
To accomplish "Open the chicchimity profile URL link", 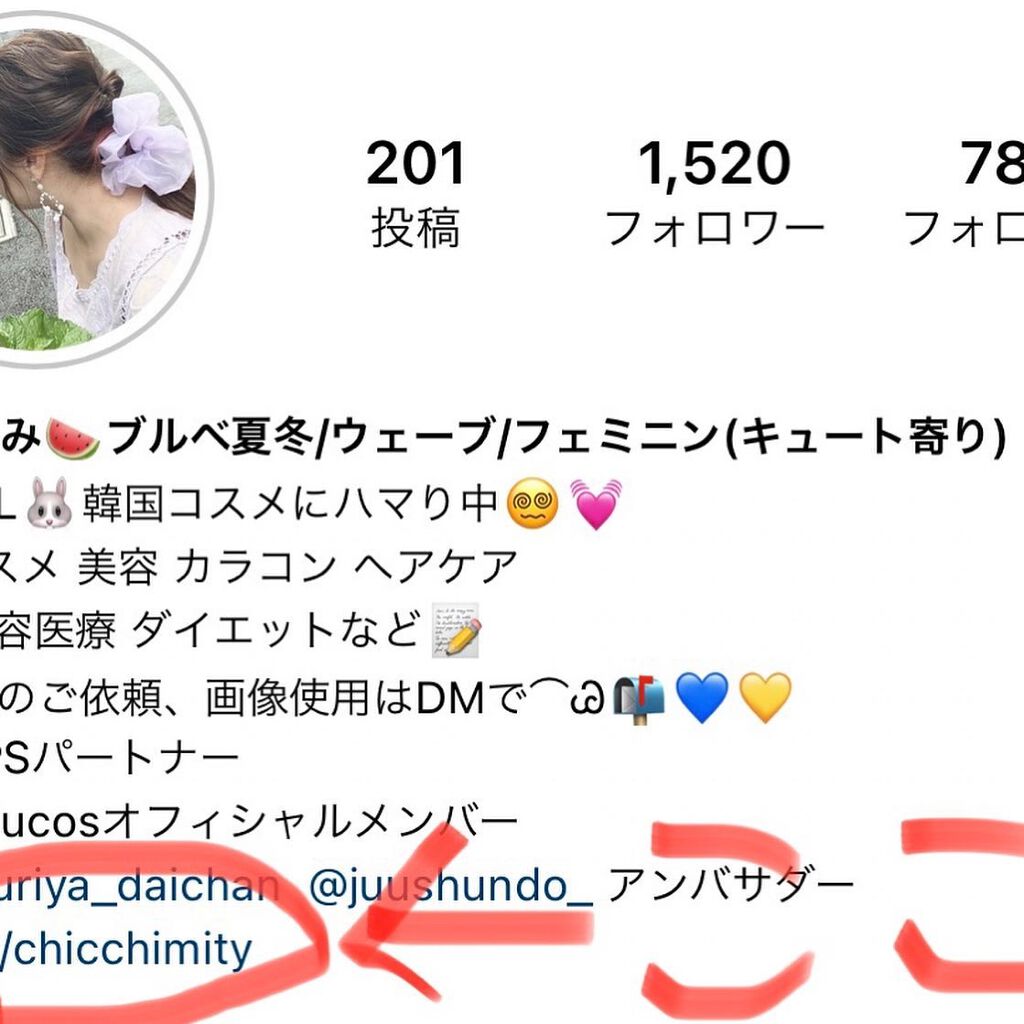I will pyautogui.click(x=126, y=950).
